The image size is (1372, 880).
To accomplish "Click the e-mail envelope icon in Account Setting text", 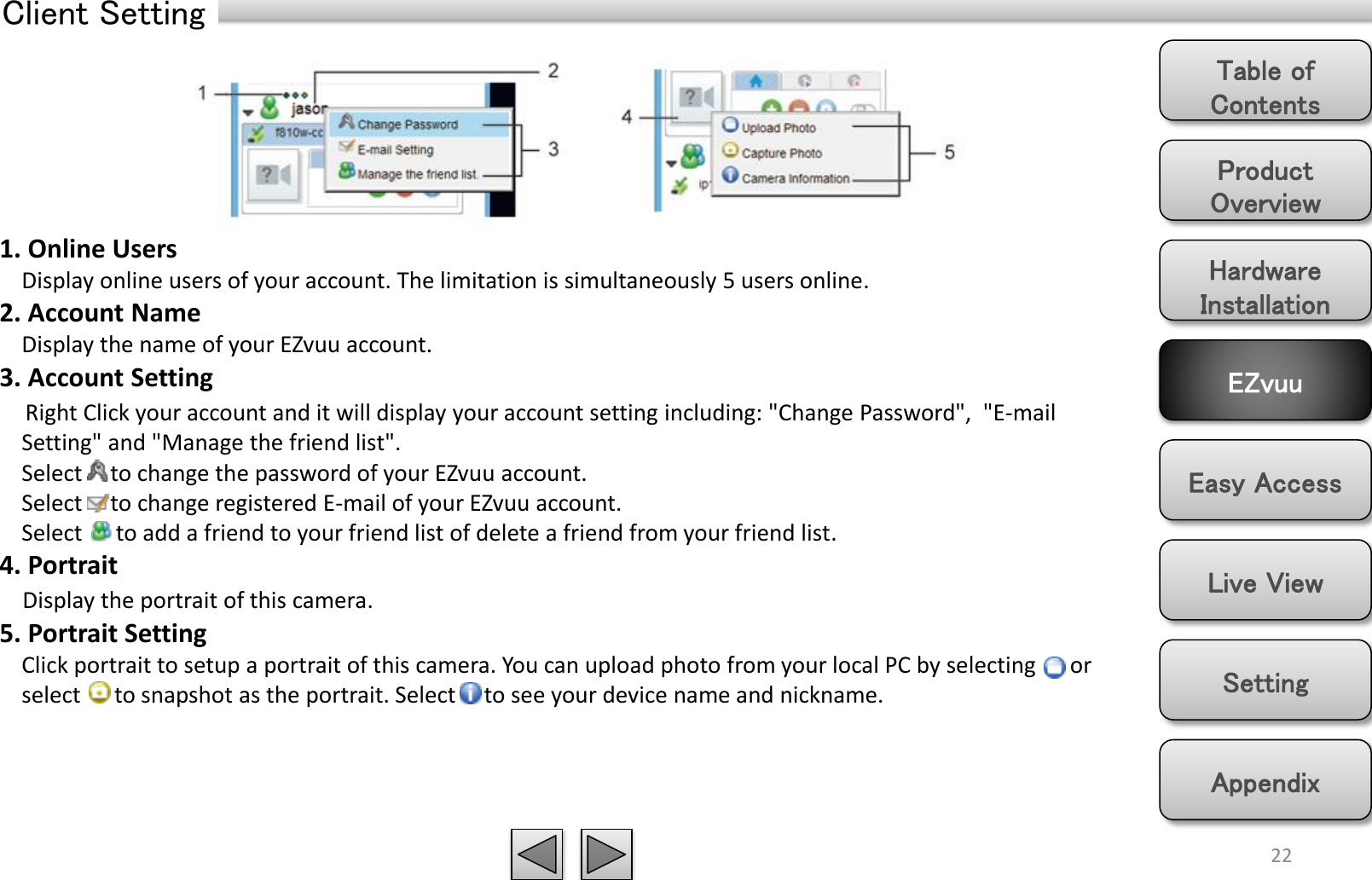I will point(98,502).
